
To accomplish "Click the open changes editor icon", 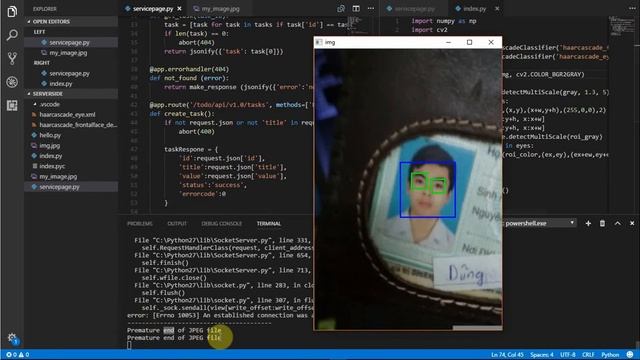I will click(x=341, y=9).
